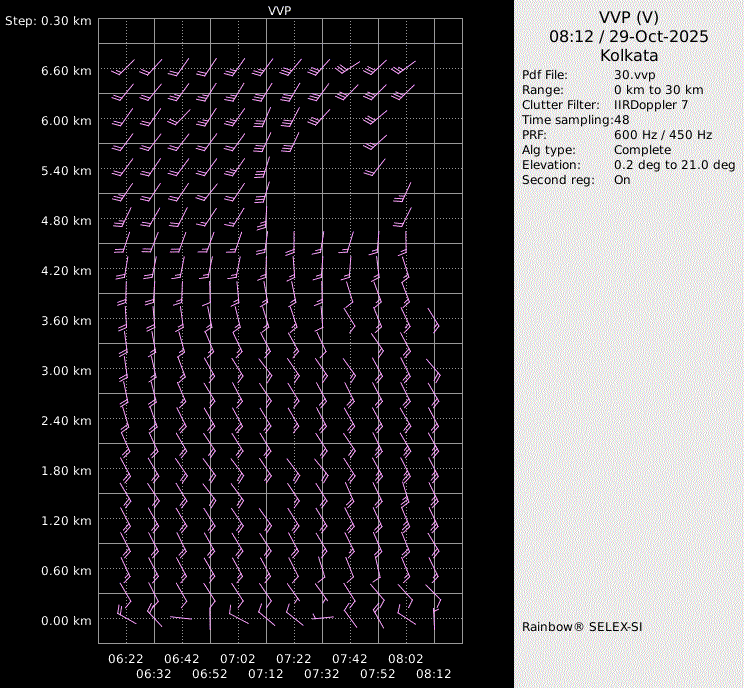This screenshot has height=688, width=744.
Task: Click the Elevation range value
Action: [674, 165]
